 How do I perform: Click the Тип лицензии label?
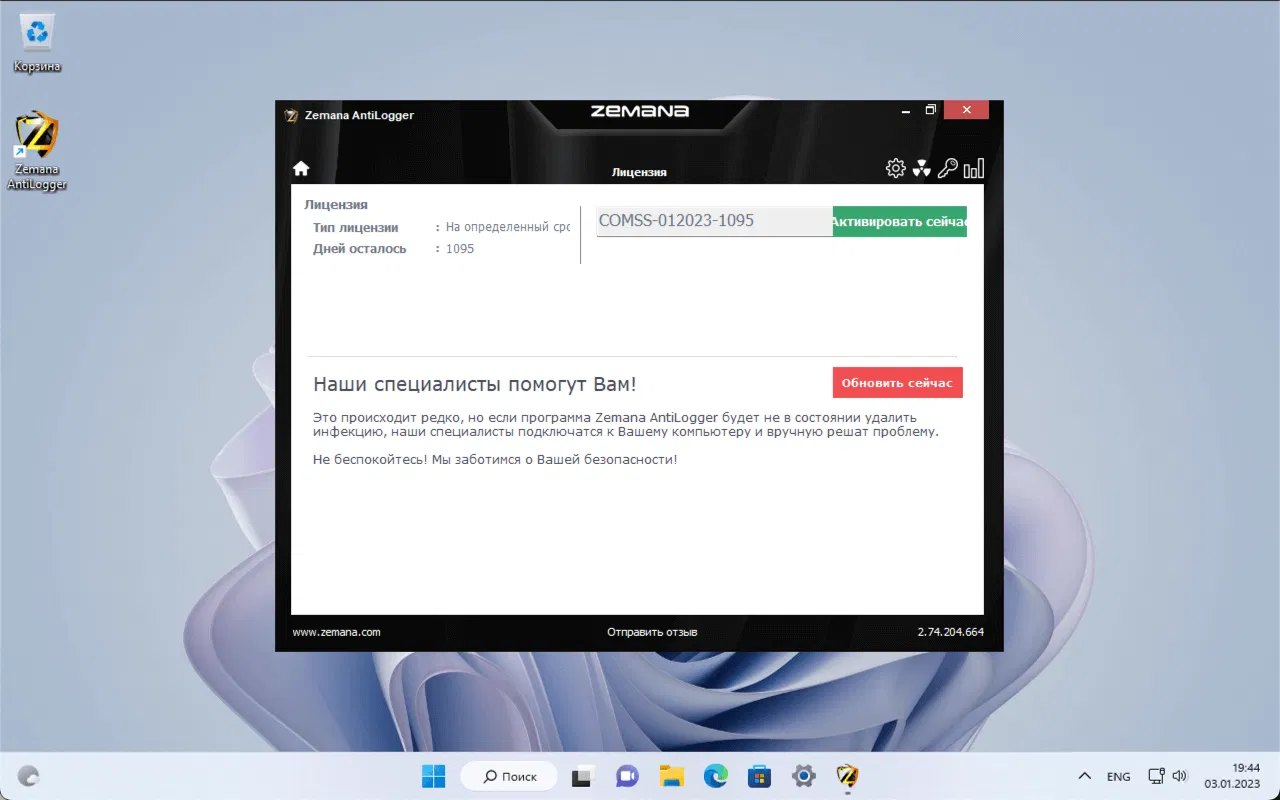point(356,227)
